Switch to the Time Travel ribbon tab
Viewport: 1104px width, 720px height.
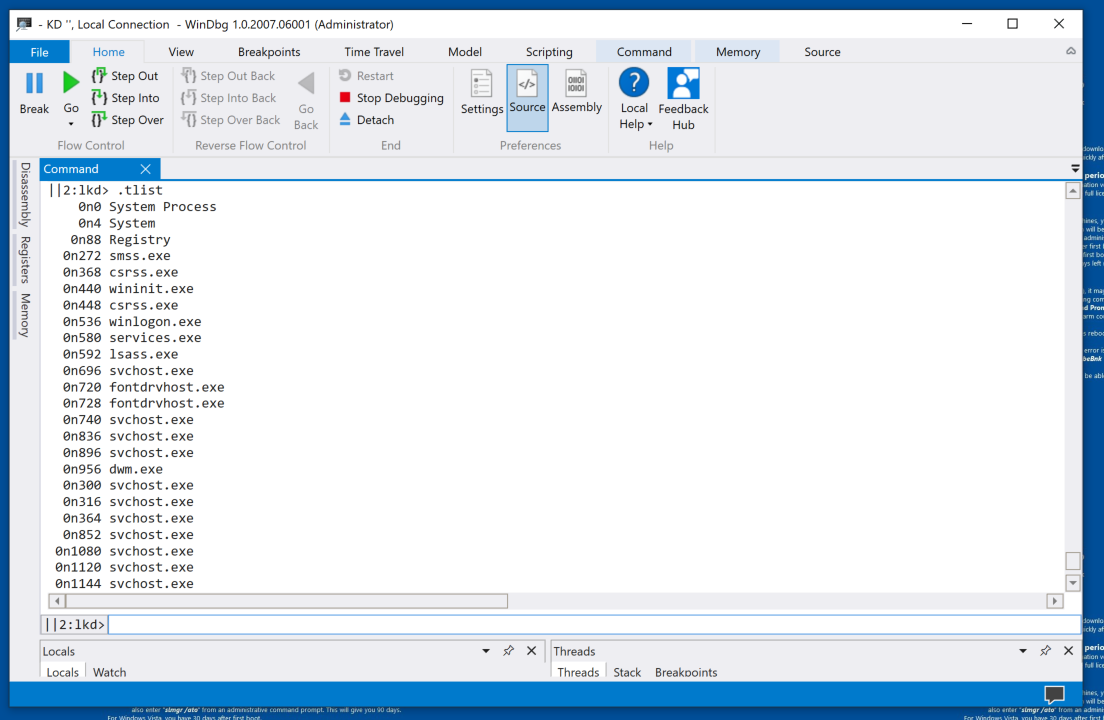click(374, 51)
